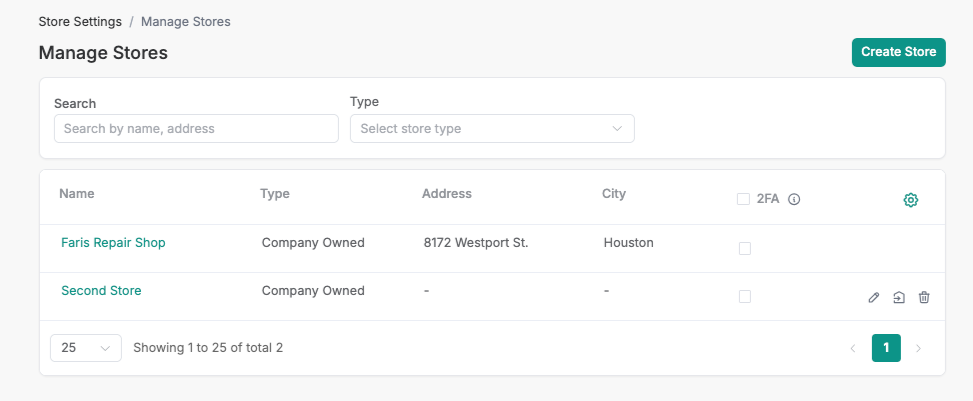Focus the Search by name, address field
Viewport: 973px width, 401px height.
(x=196, y=129)
